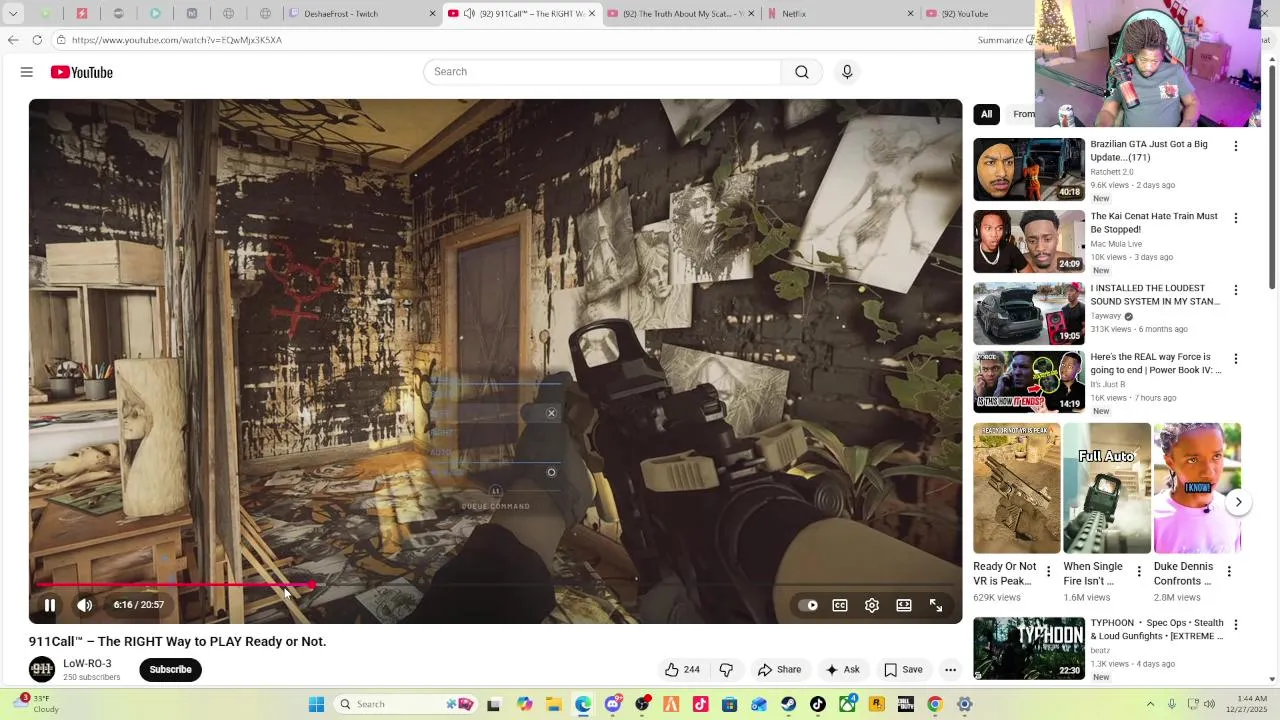Reload the page with the refresh icon
Screen dimensions: 1280x720
[x=37, y=40]
